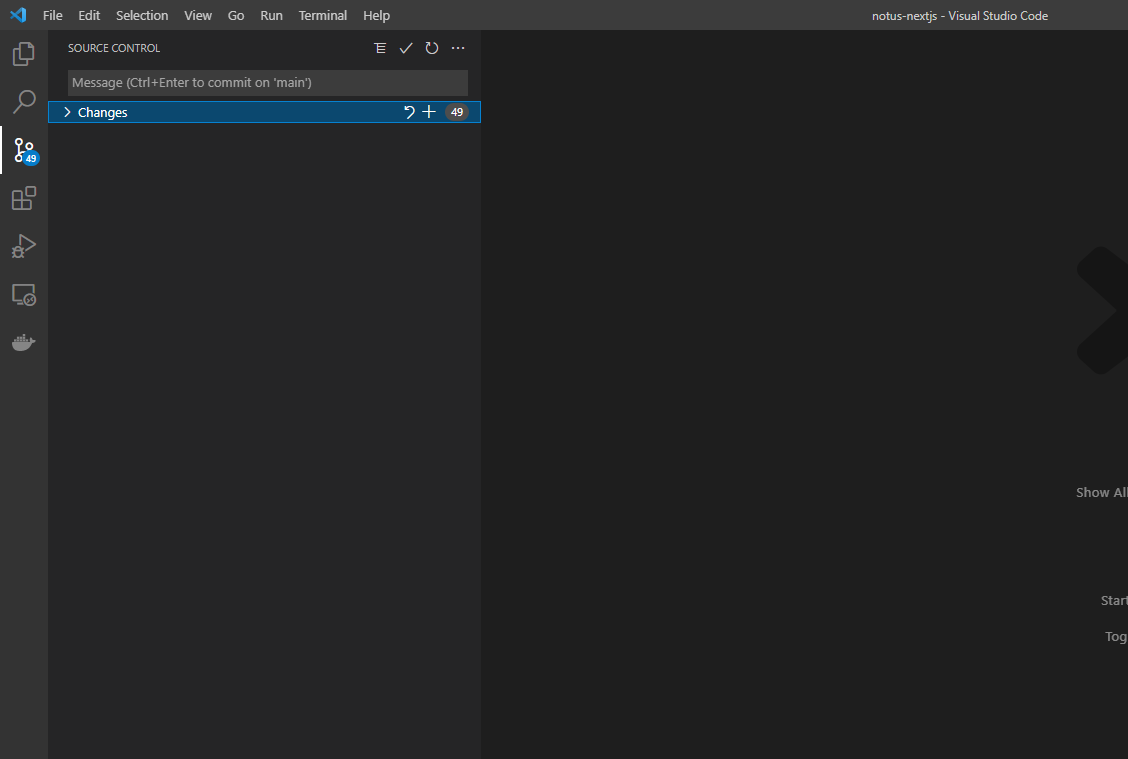Commit changes with the checkmark icon

pyautogui.click(x=406, y=48)
